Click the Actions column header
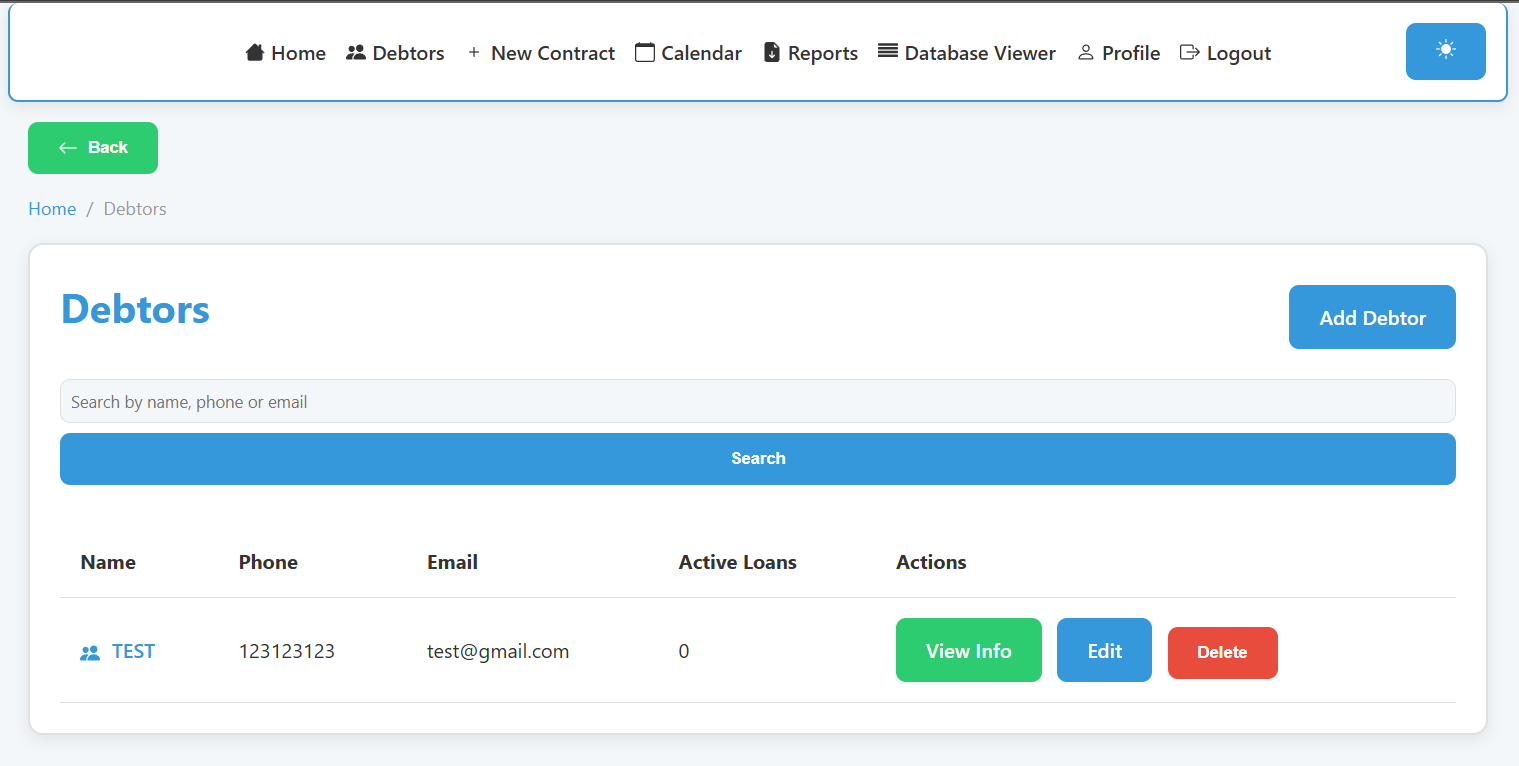The width and height of the screenshot is (1519, 766). coord(931,562)
